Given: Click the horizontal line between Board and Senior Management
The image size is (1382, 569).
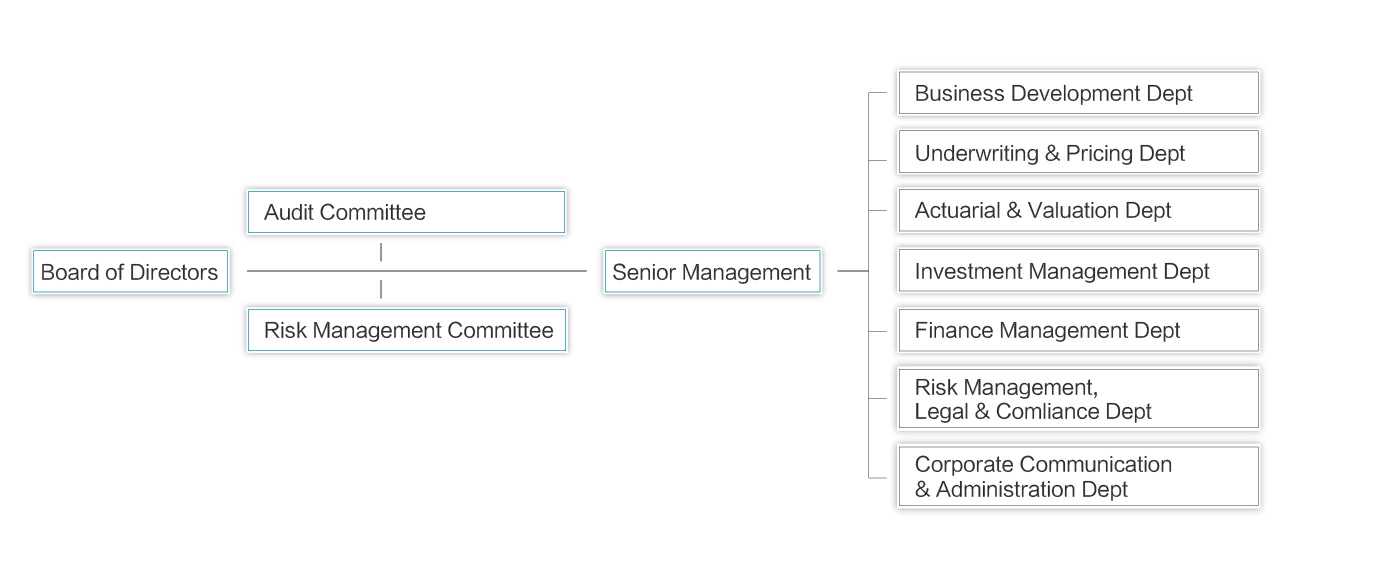Looking at the screenshot, I should click(480, 270).
